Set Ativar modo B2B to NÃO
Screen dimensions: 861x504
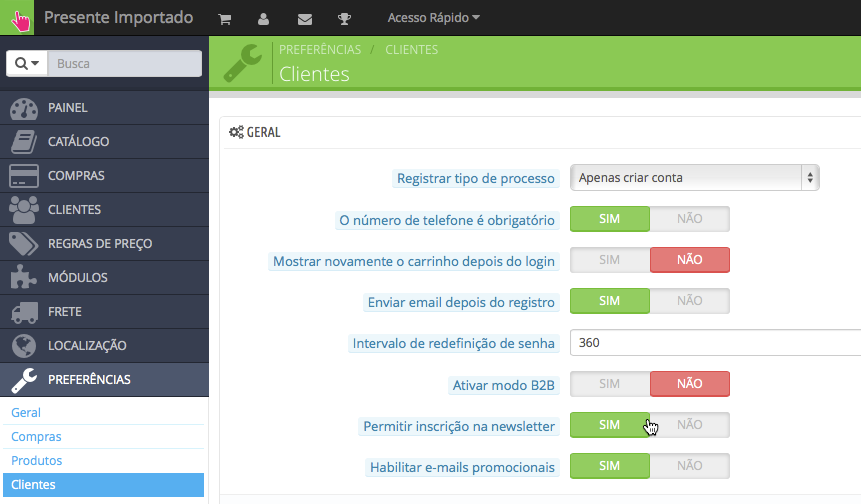pos(690,384)
